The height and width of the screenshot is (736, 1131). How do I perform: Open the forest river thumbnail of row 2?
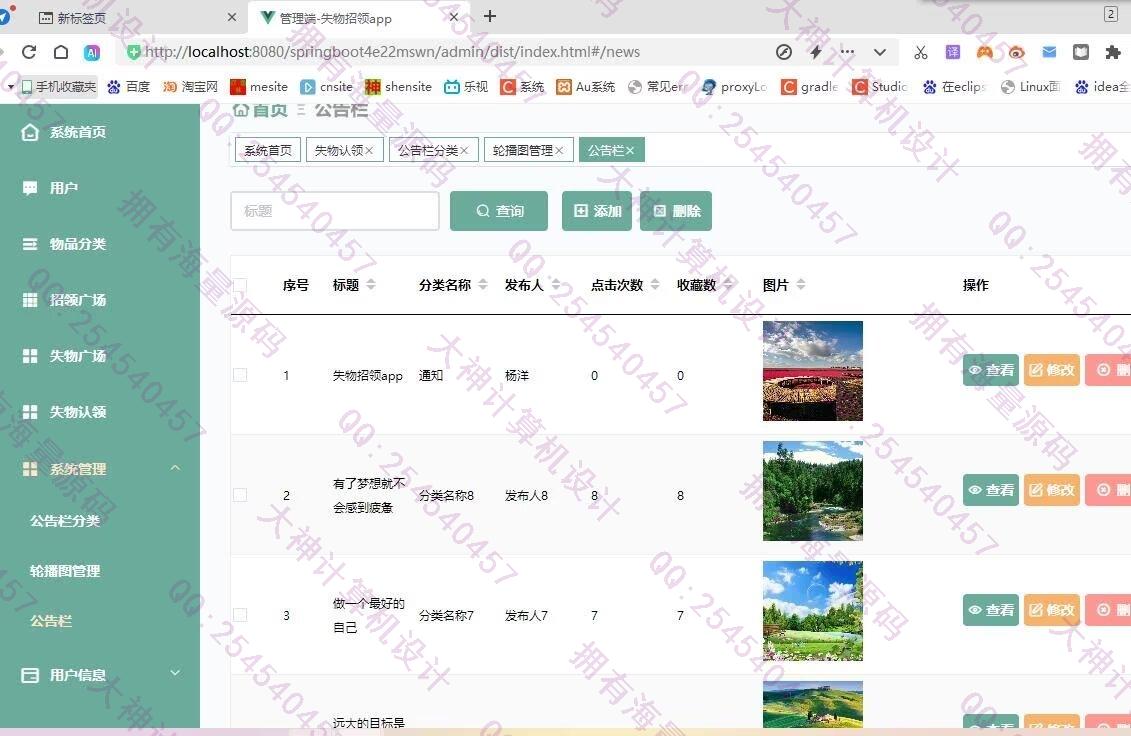[813, 491]
